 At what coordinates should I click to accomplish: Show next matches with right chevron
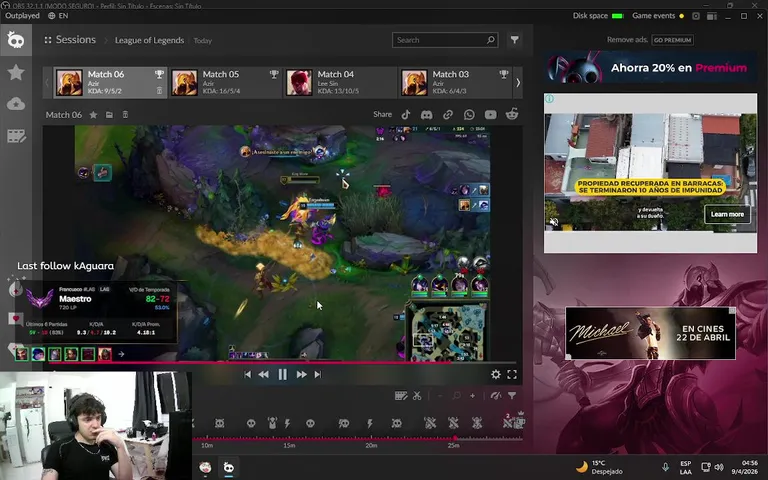coord(518,82)
